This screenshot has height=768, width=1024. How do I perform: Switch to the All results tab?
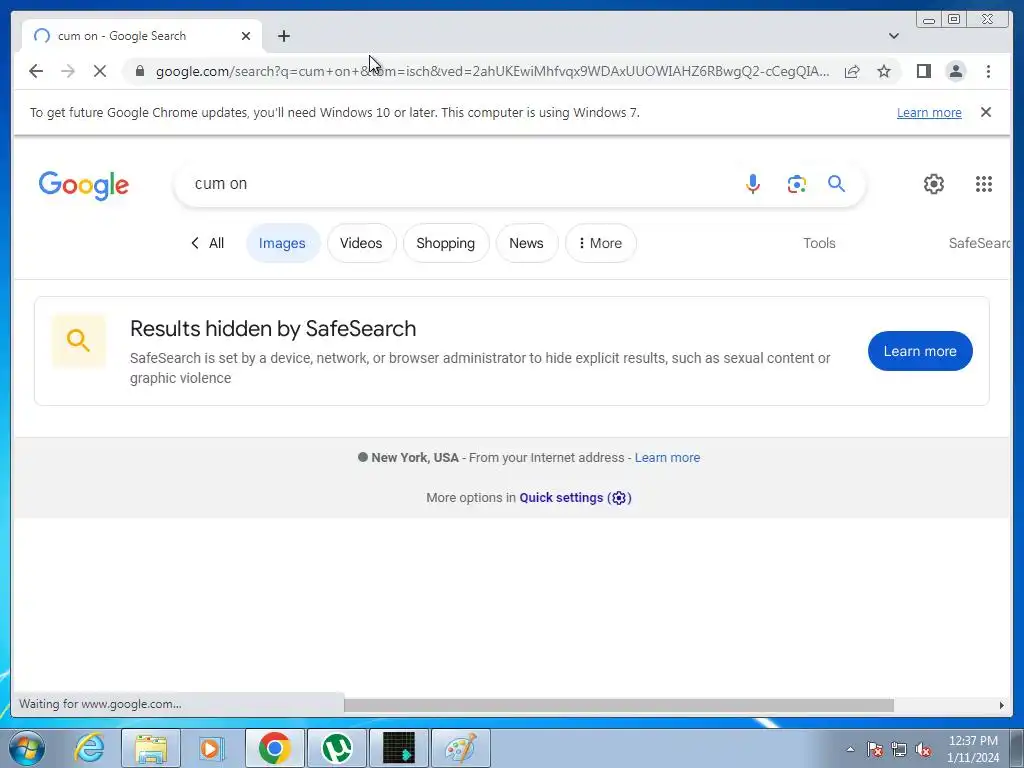[208, 243]
